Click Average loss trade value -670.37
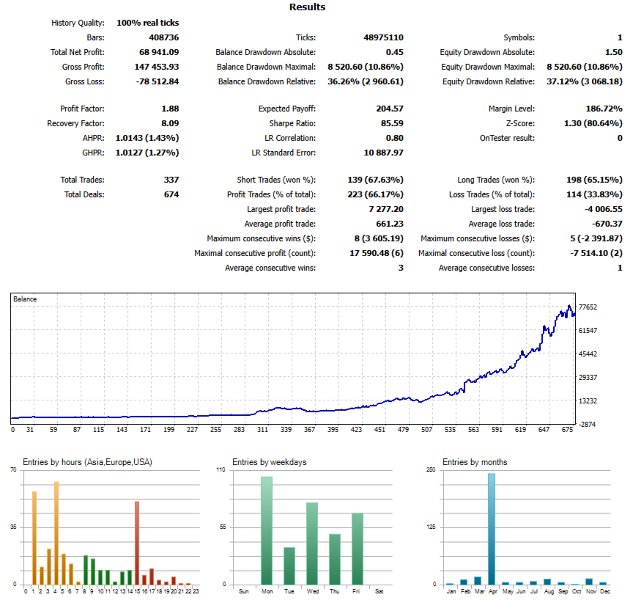 pyautogui.click(x=607, y=224)
